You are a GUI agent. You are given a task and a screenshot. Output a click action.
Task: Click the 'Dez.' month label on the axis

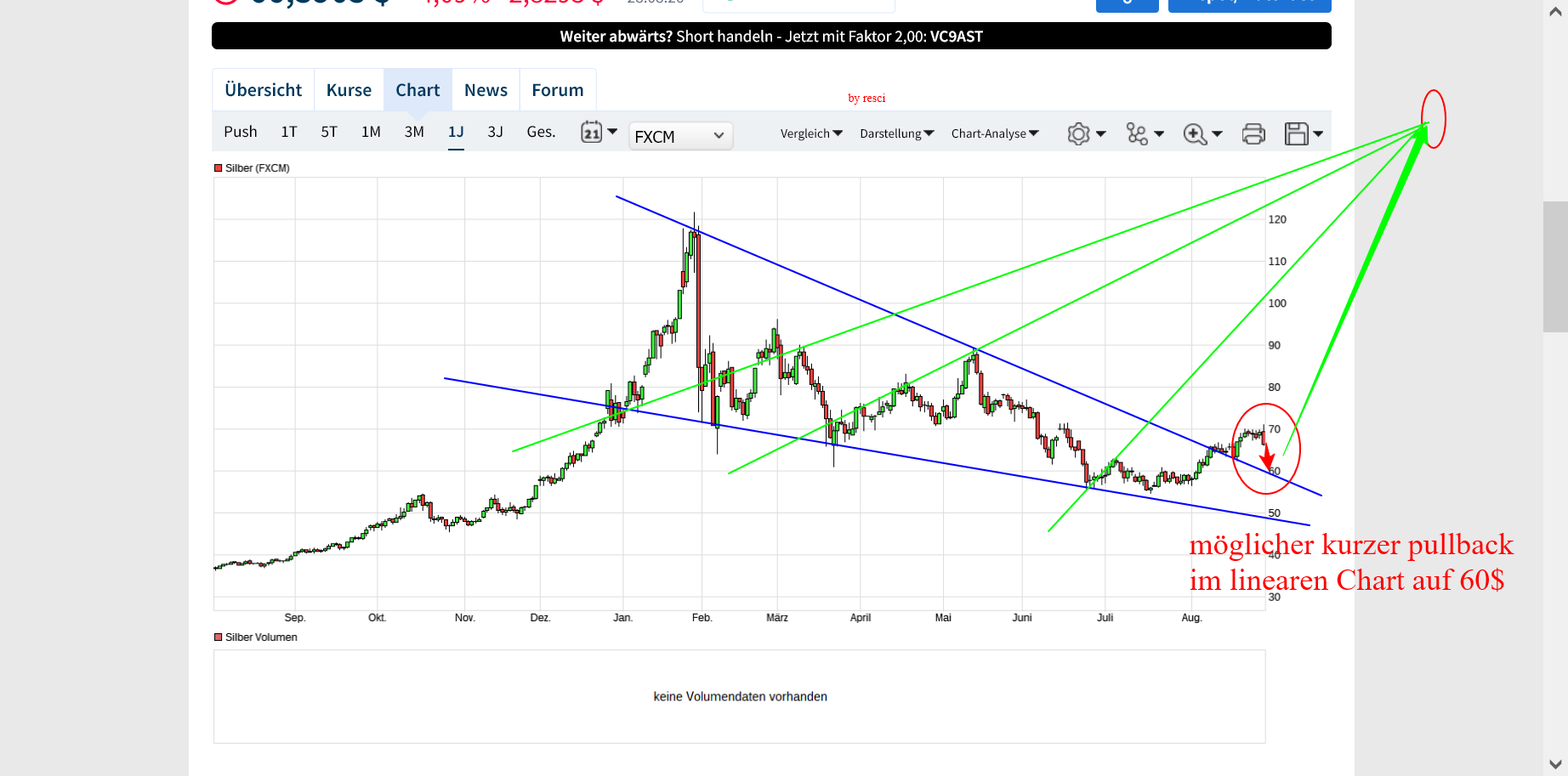(x=540, y=618)
